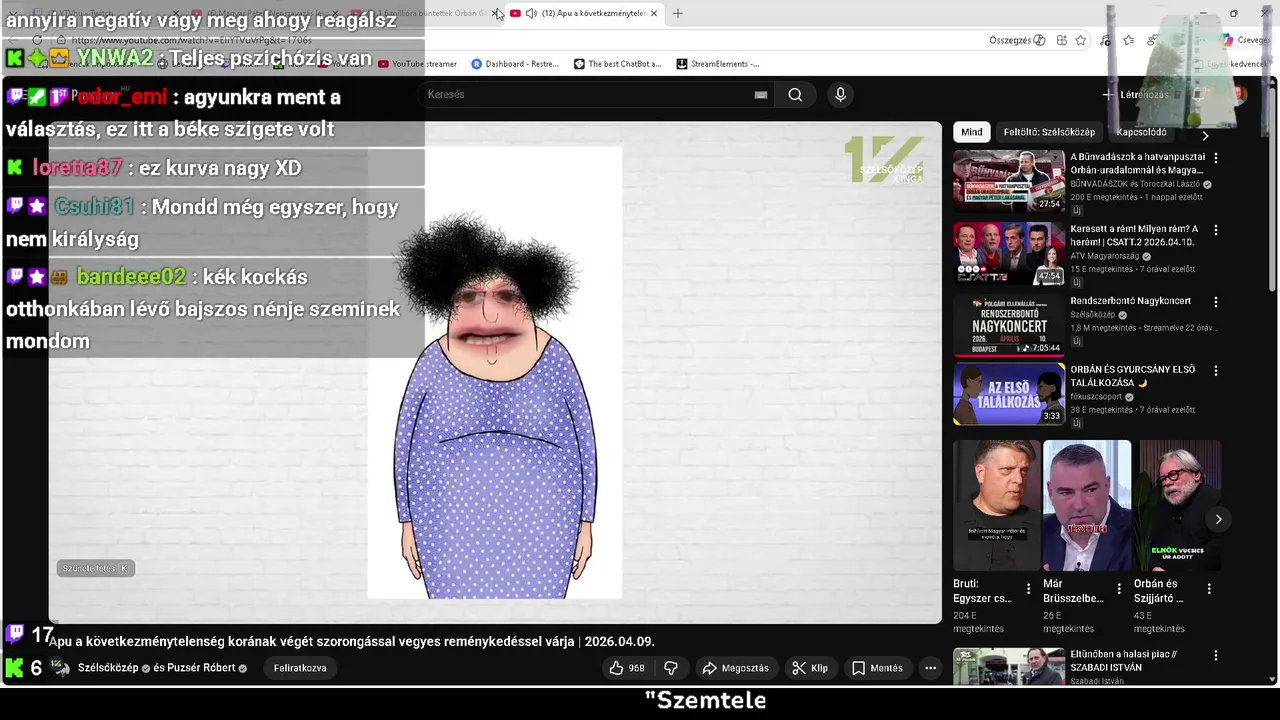Click the Feliratkozva subscription button

click(300, 668)
